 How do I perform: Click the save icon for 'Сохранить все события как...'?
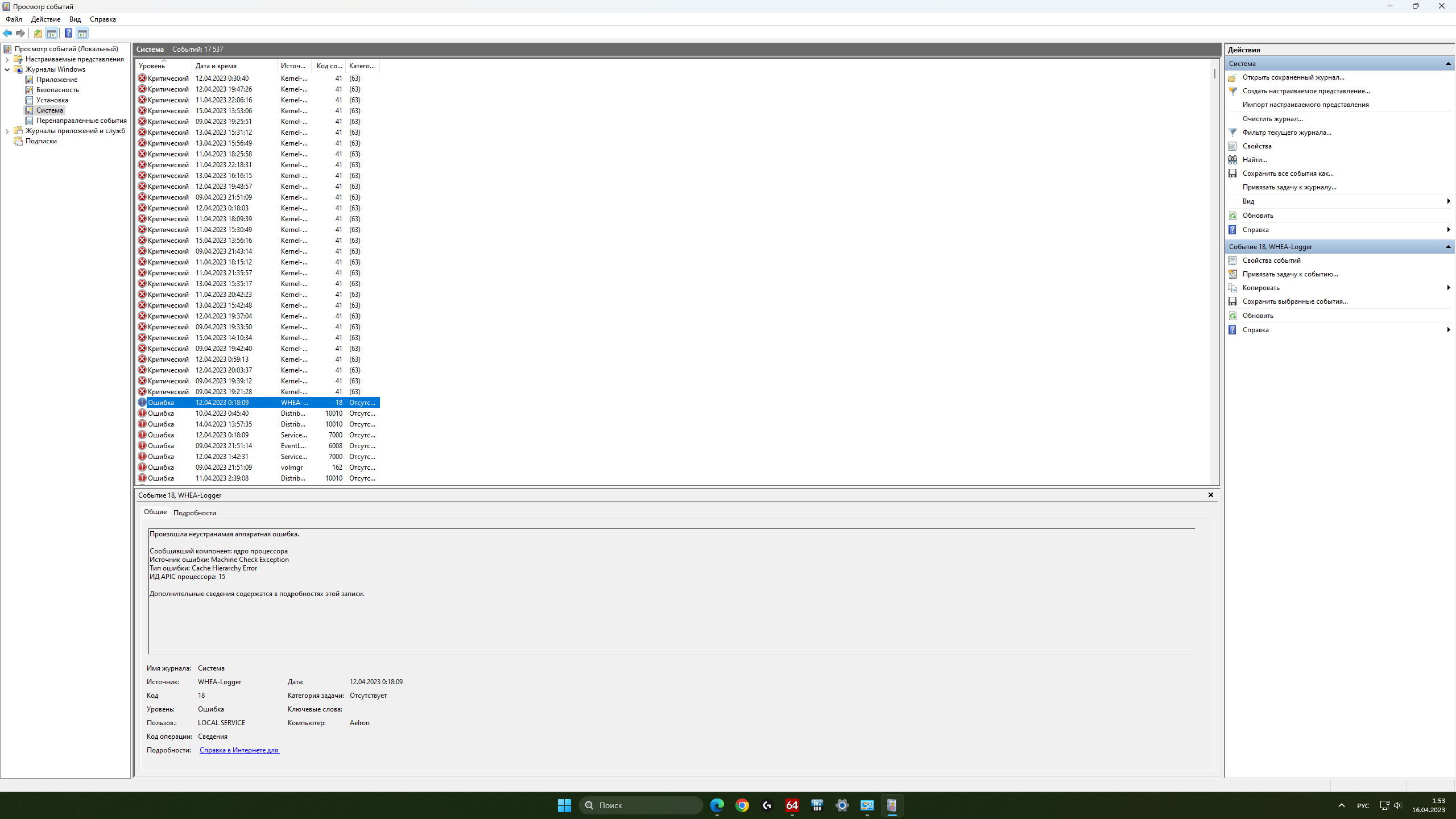click(x=1232, y=173)
